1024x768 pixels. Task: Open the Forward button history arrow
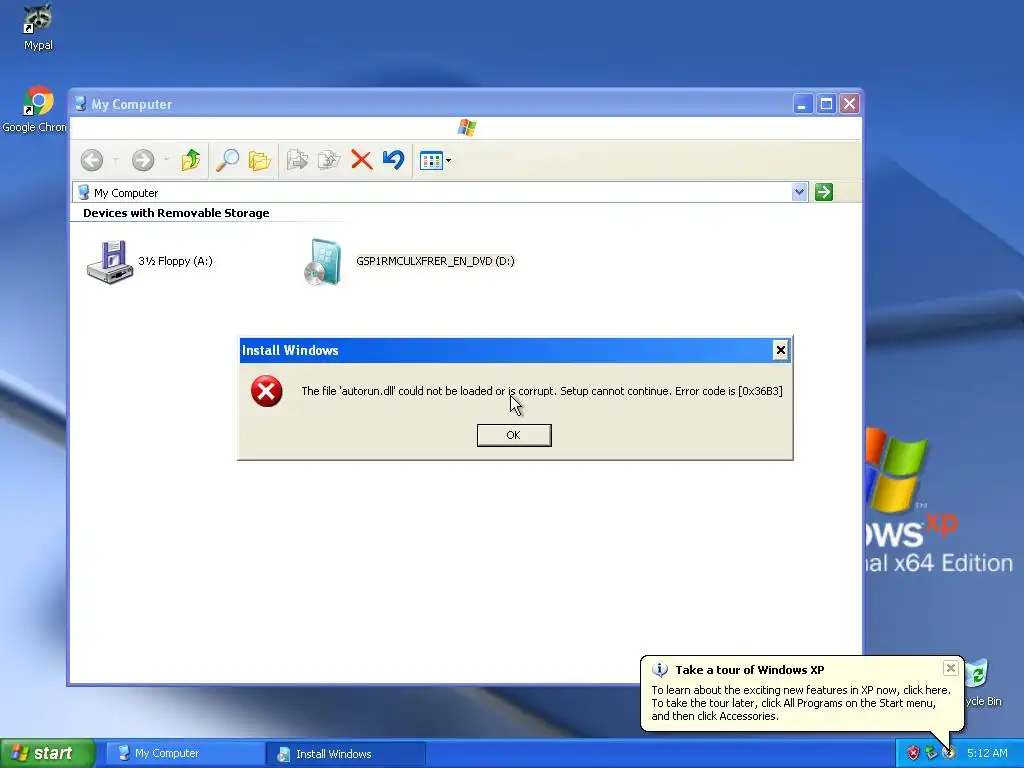pos(167,160)
